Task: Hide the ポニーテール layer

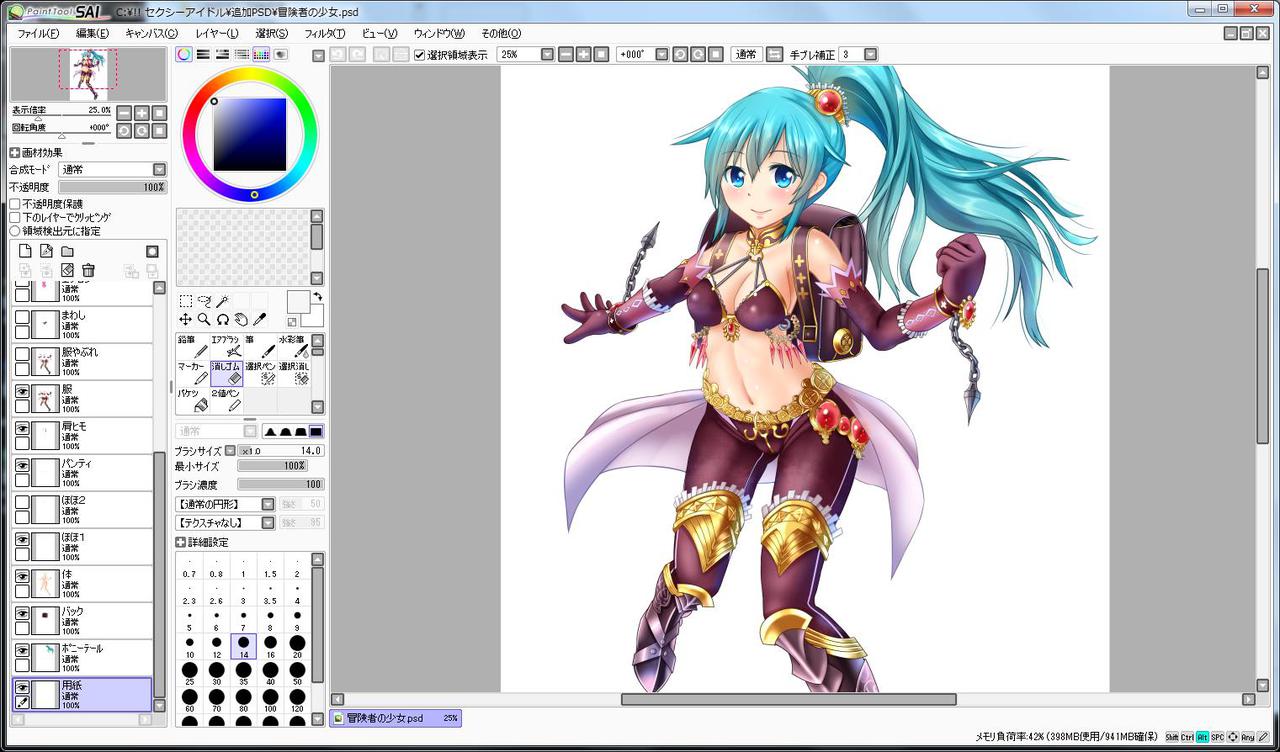Action: coord(22,650)
